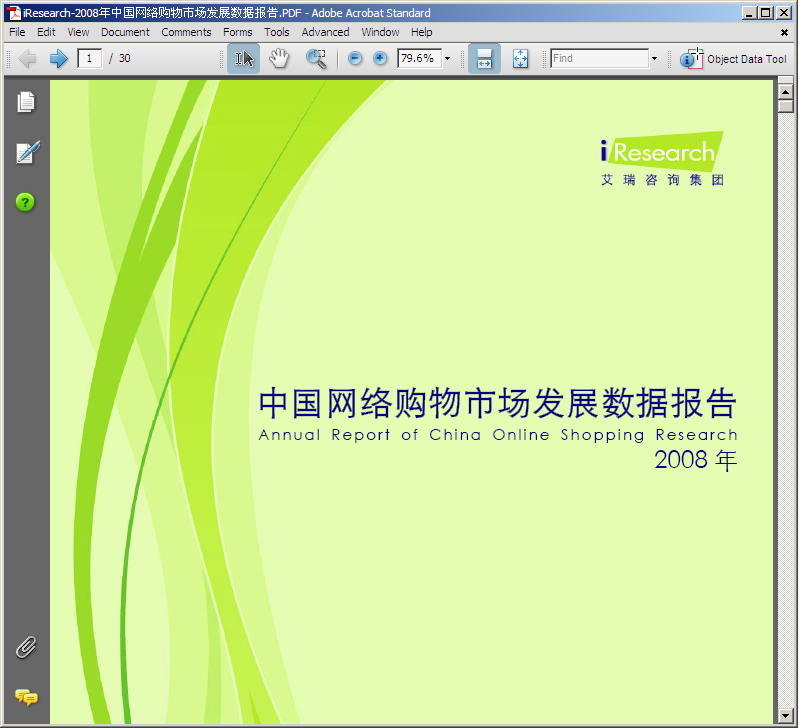Screen dimensions: 798x728
Task: Click the zoom out minus button
Action: point(355,59)
